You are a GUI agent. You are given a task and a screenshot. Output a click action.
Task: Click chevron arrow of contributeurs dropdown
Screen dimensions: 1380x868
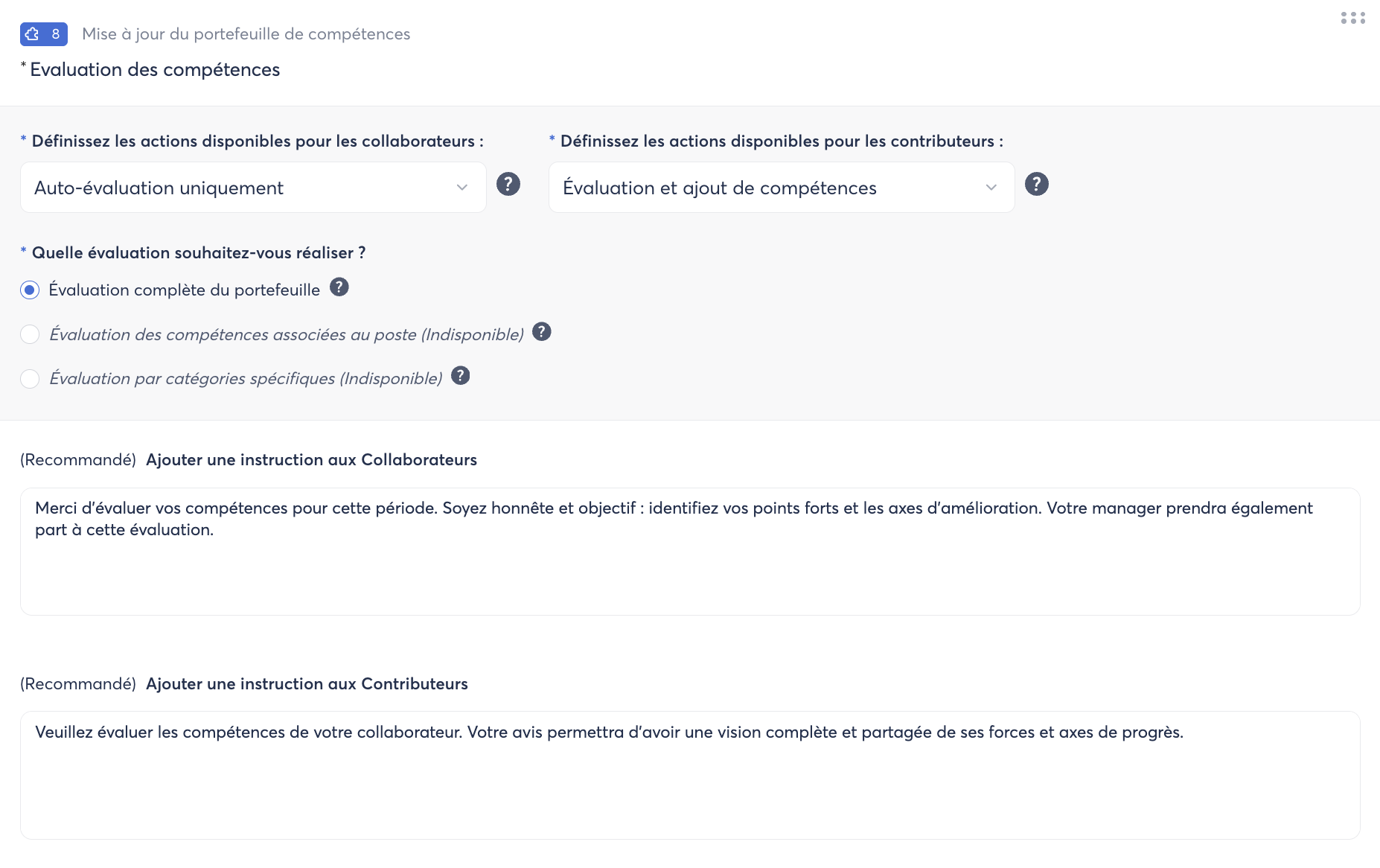click(x=991, y=188)
